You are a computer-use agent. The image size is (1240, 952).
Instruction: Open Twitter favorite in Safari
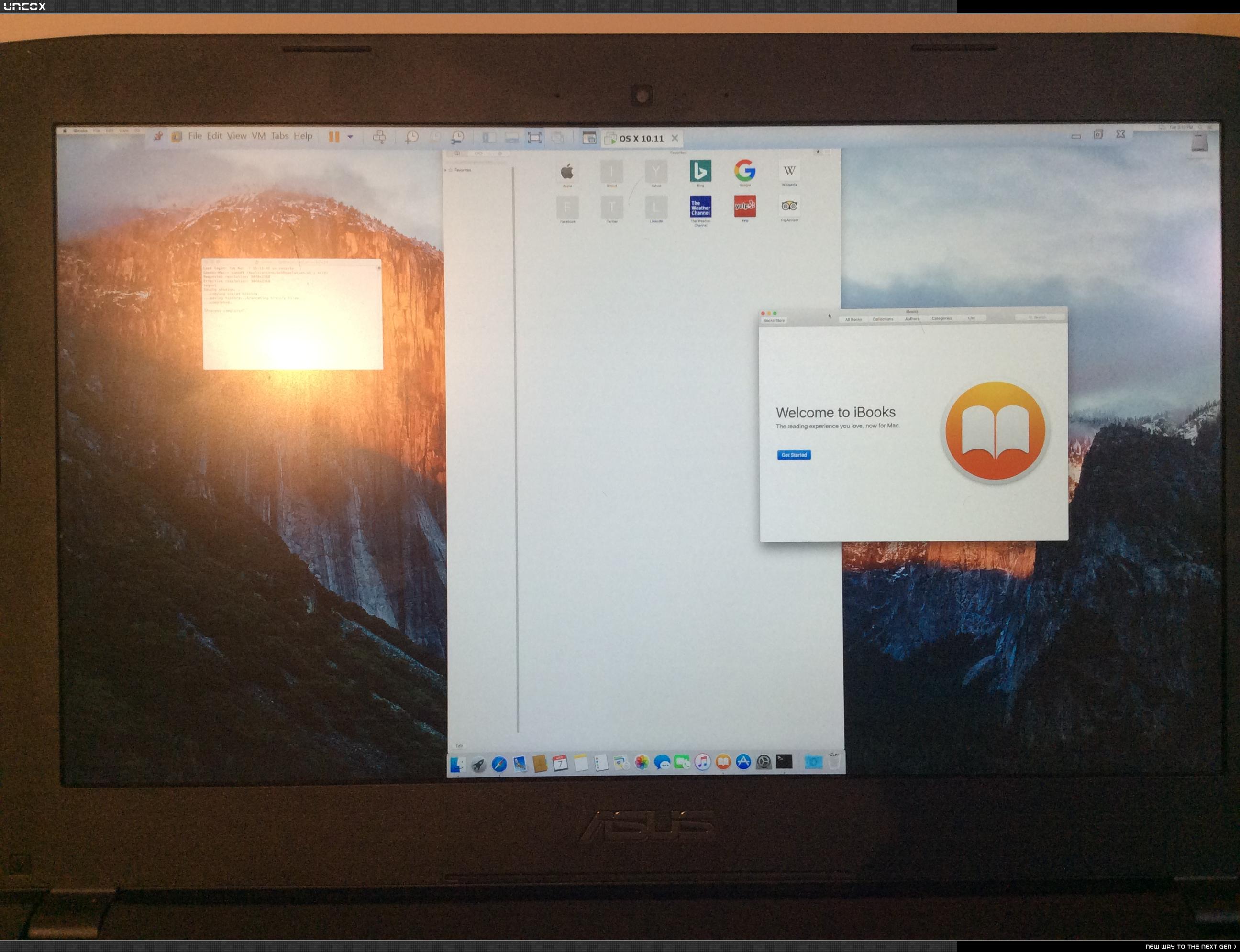(x=612, y=209)
